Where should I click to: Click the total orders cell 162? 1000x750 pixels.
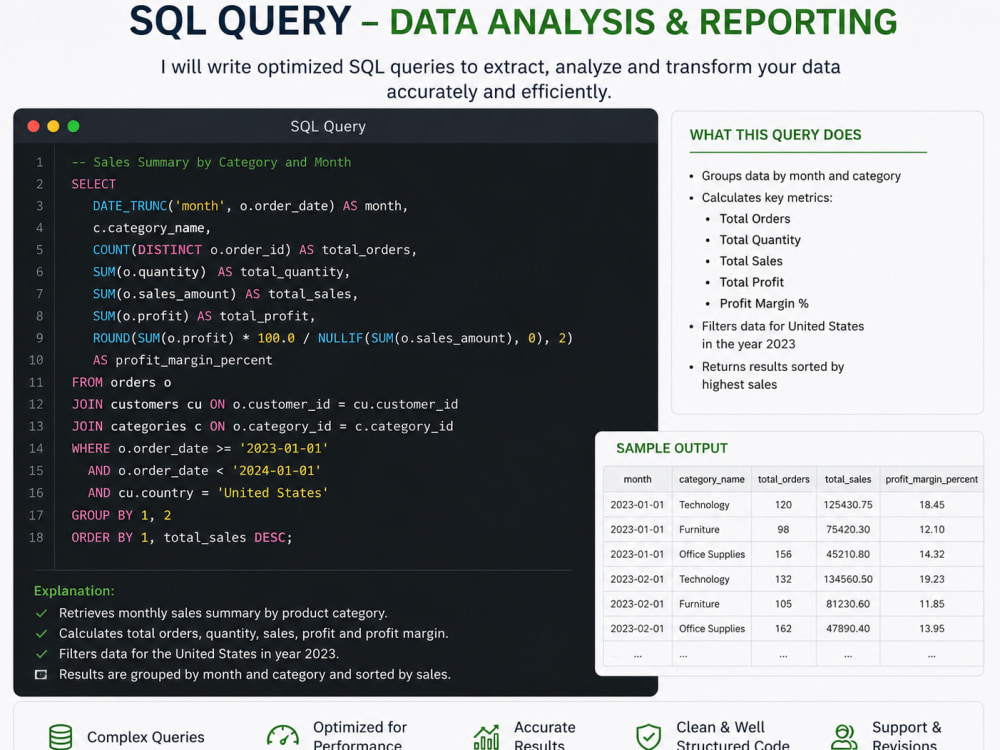(783, 629)
